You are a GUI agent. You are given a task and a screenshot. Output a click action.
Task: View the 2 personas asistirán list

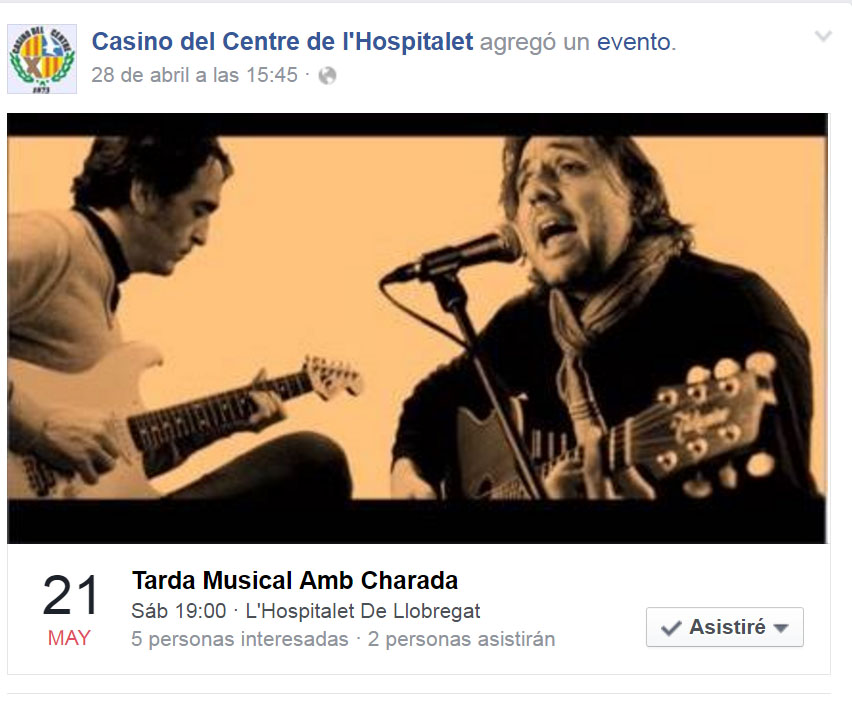[461, 639]
